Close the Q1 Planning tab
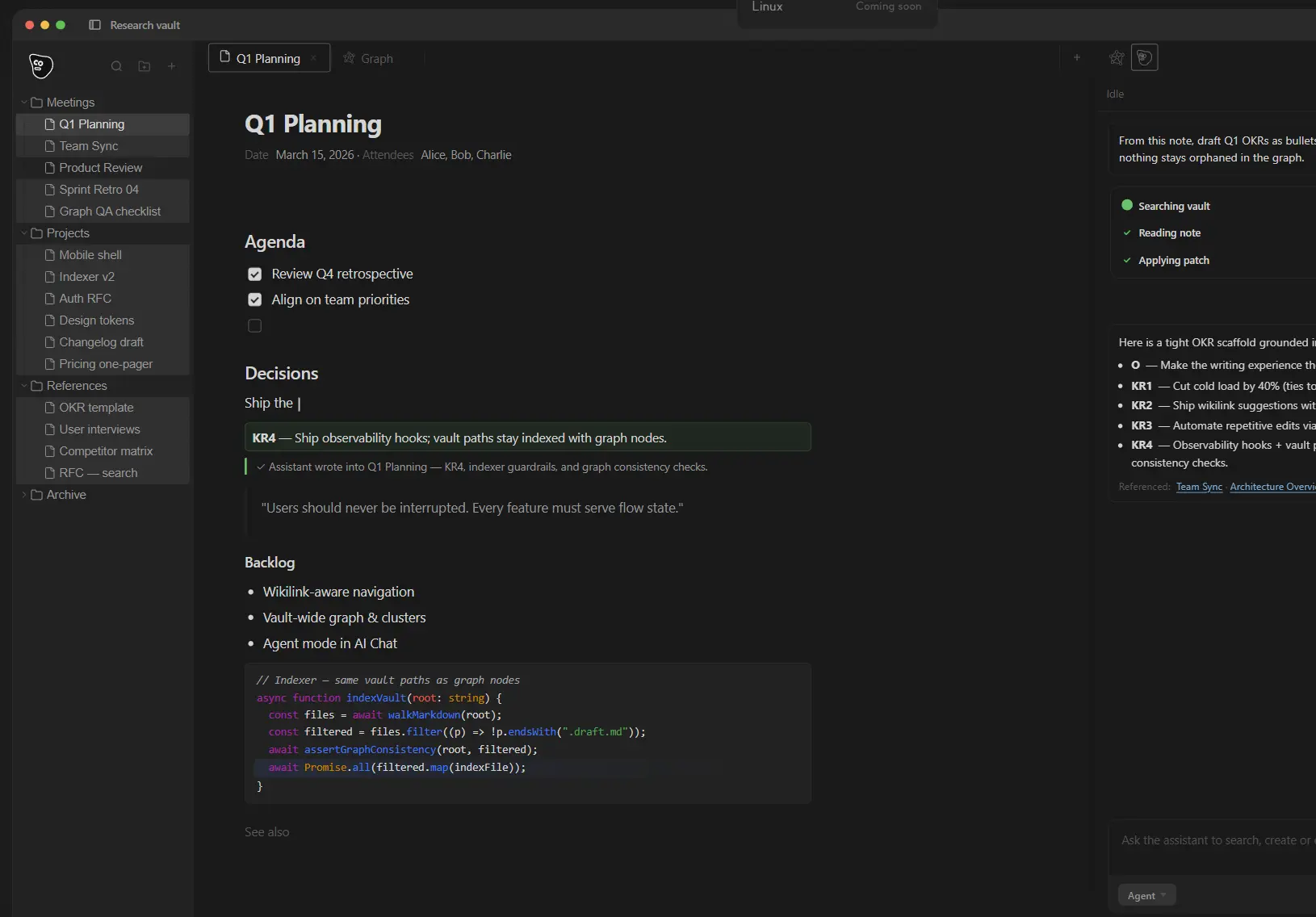 (313, 58)
